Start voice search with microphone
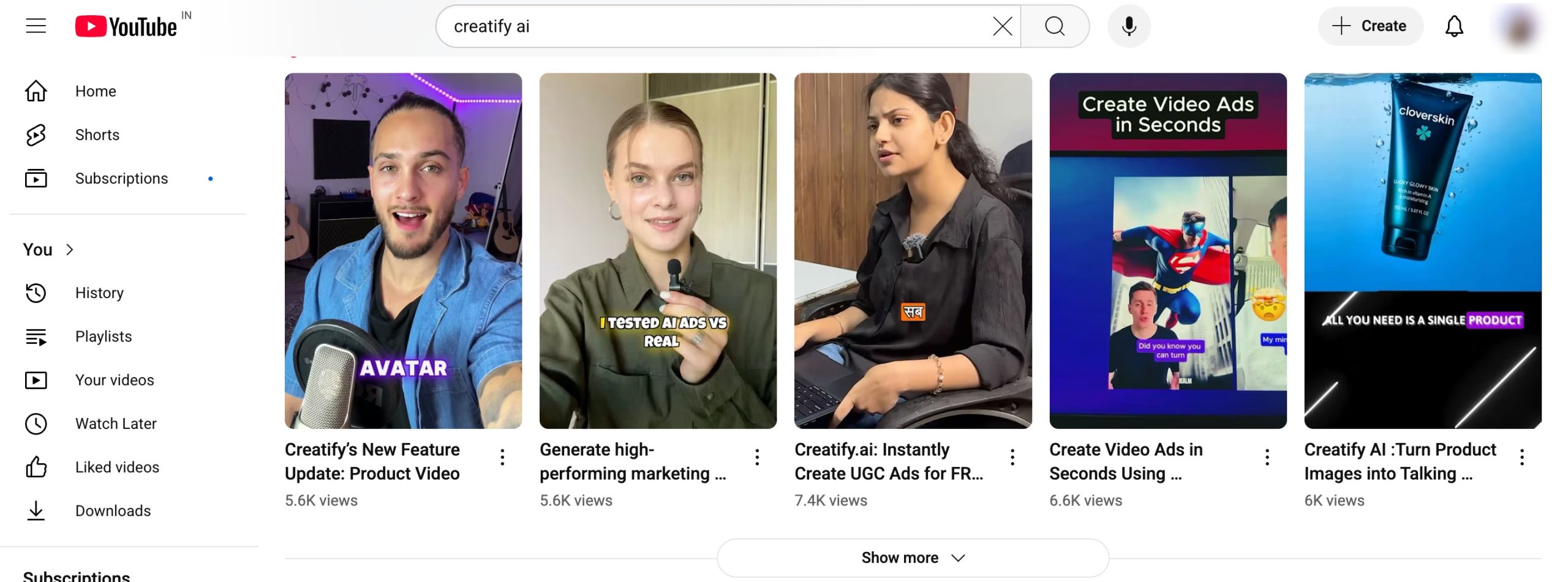 click(x=1129, y=26)
